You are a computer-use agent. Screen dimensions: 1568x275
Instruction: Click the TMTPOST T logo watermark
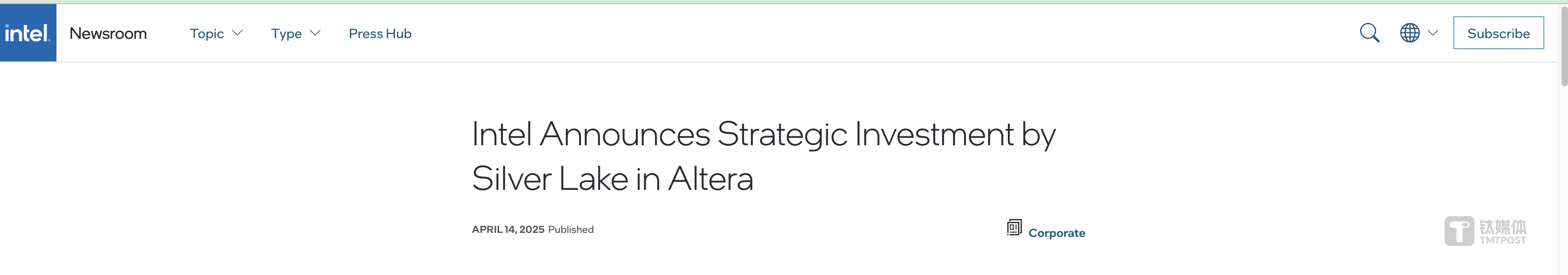coord(1459,231)
